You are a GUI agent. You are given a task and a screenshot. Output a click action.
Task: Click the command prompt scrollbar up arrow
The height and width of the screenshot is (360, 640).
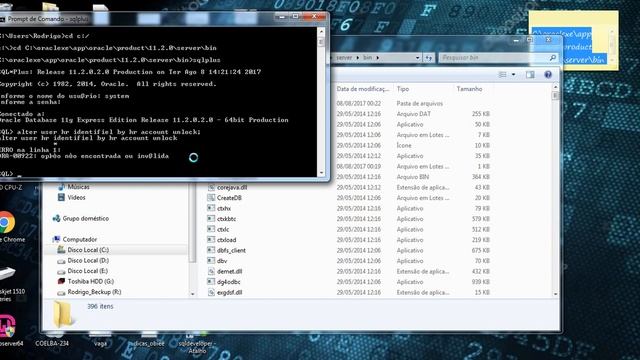coord(321,31)
